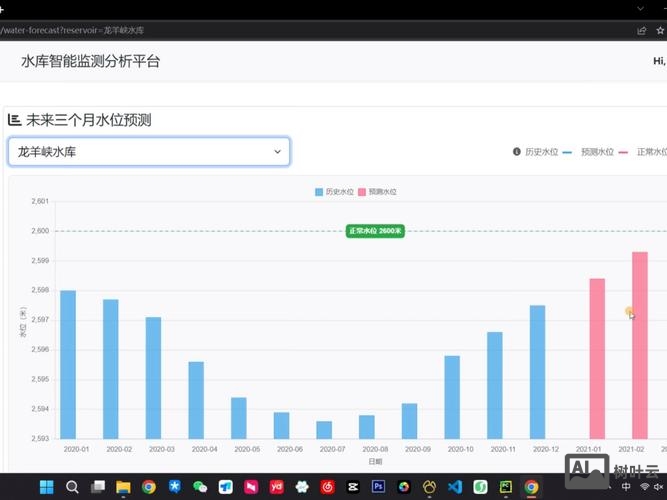The height and width of the screenshot is (500, 667).
Task: Click the 2020-08 history bar
Action: (x=367, y=427)
